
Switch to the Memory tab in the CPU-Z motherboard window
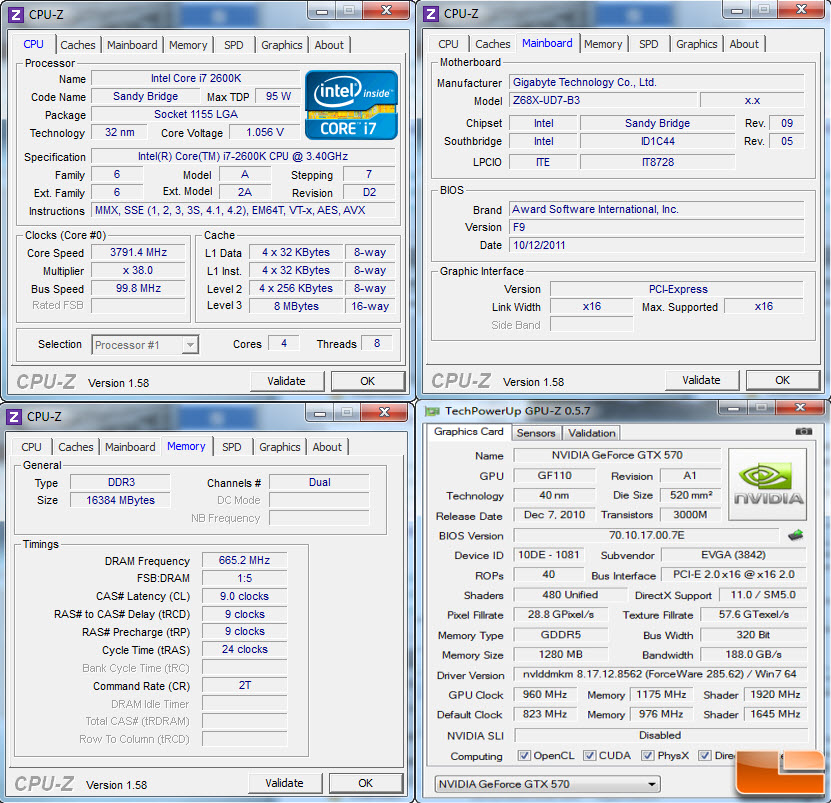click(x=603, y=44)
